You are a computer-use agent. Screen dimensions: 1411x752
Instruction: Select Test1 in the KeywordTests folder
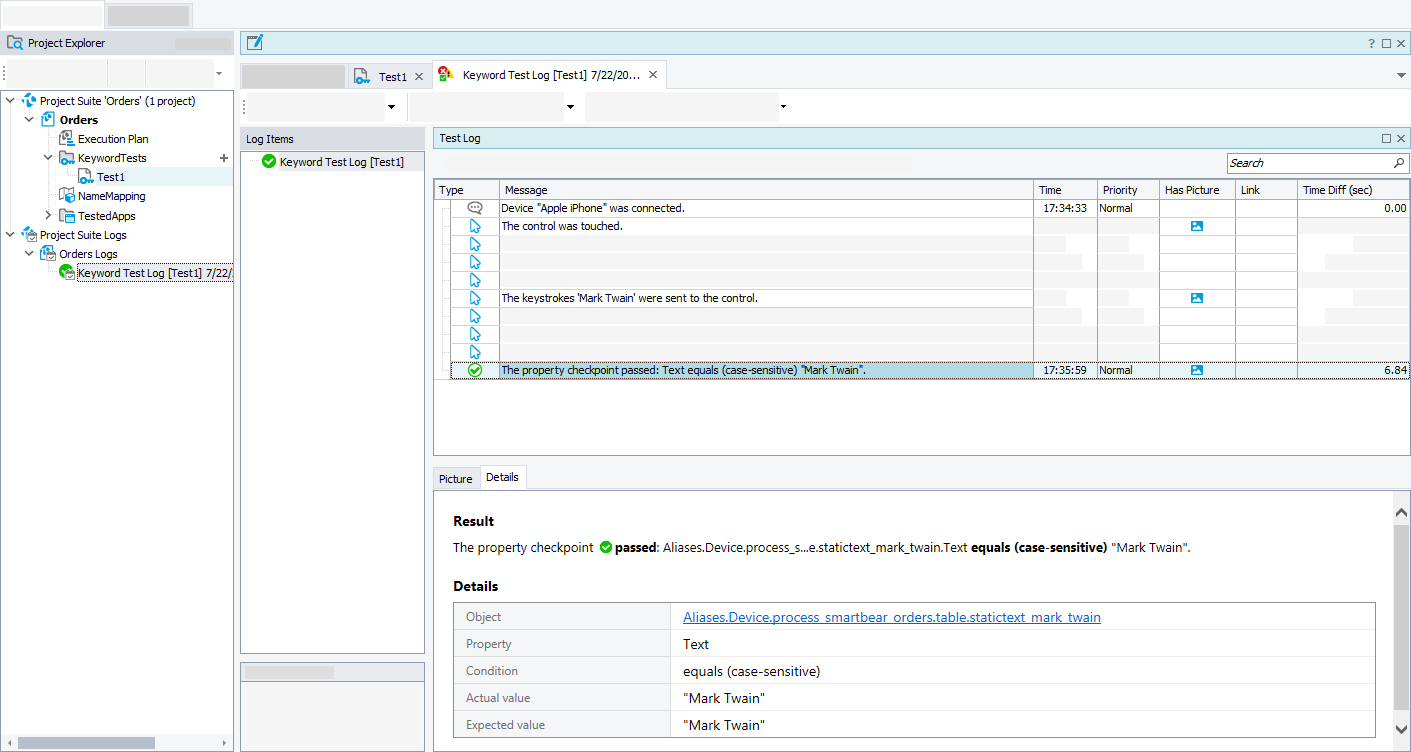tap(110, 177)
